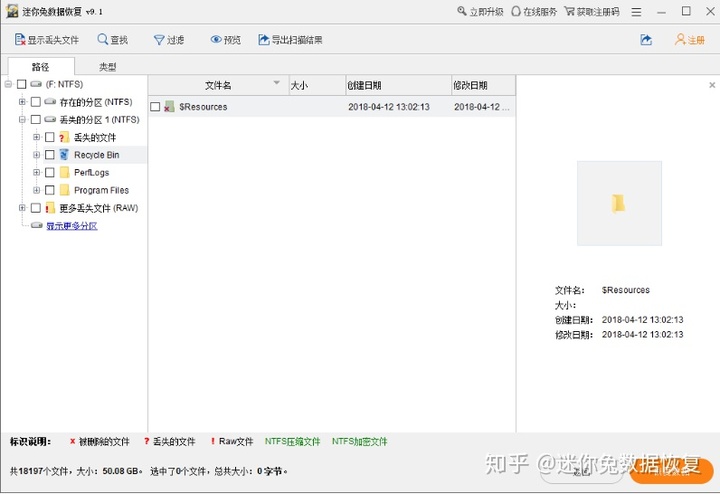The image size is (720, 494).
Task: Check the Recycle Bin checkbox
Action: [50, 155]
